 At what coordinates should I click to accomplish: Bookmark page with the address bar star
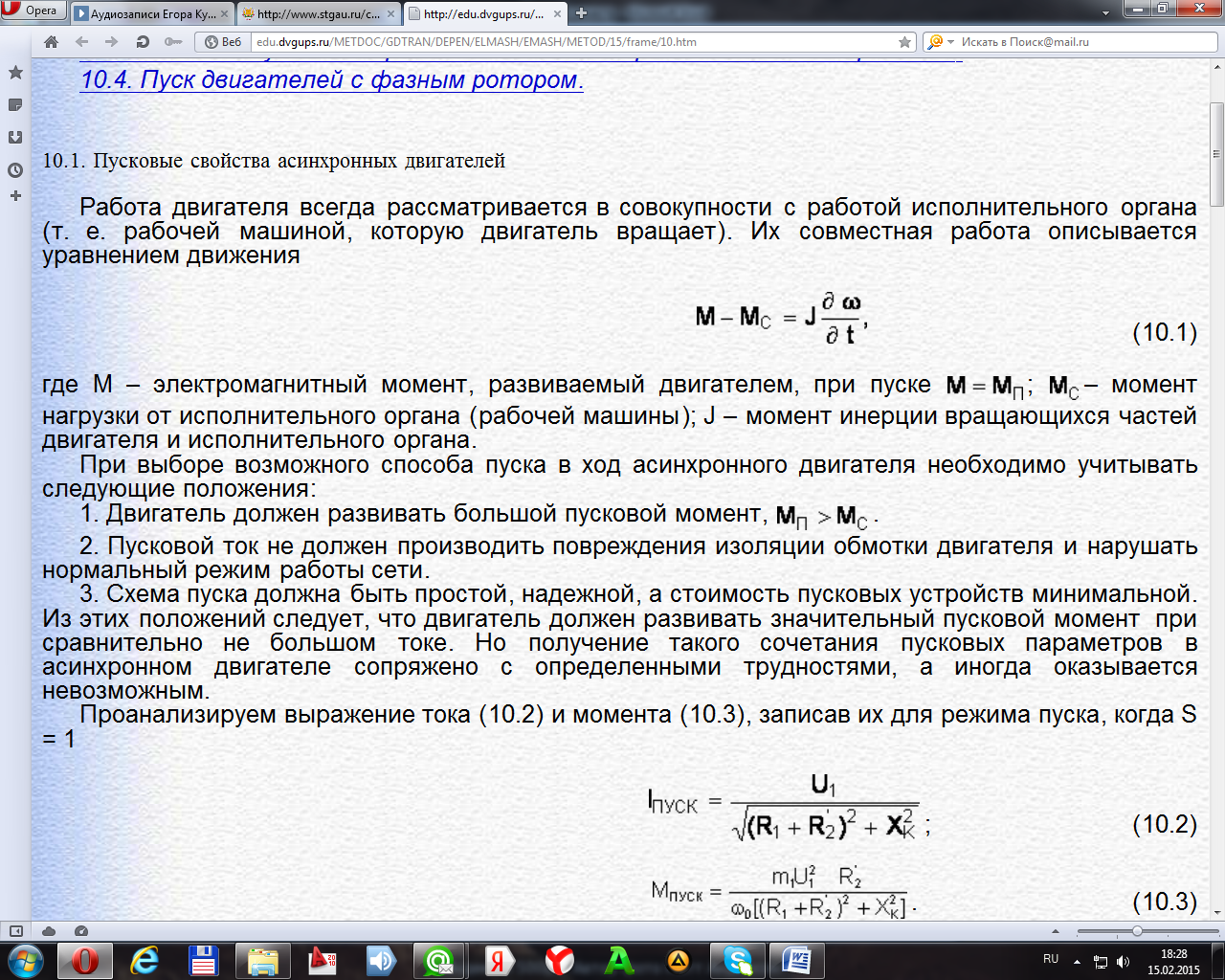tap(904, 42)
